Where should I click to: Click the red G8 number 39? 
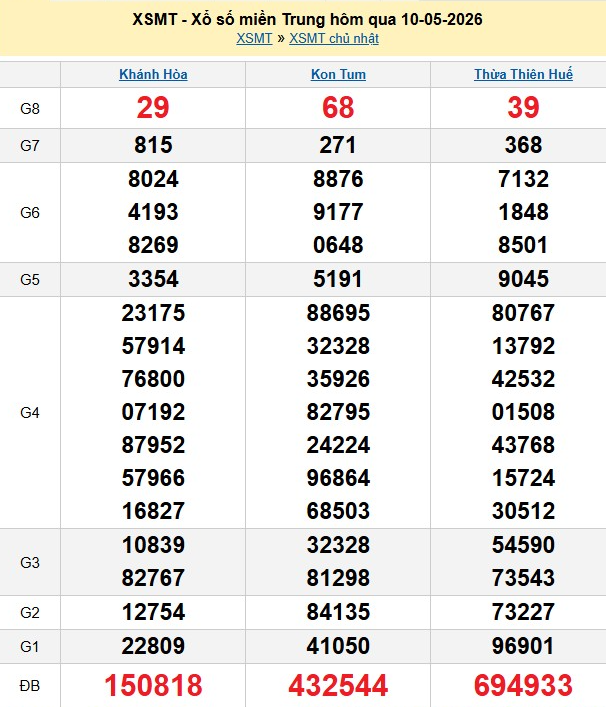[x=523, y=108]
